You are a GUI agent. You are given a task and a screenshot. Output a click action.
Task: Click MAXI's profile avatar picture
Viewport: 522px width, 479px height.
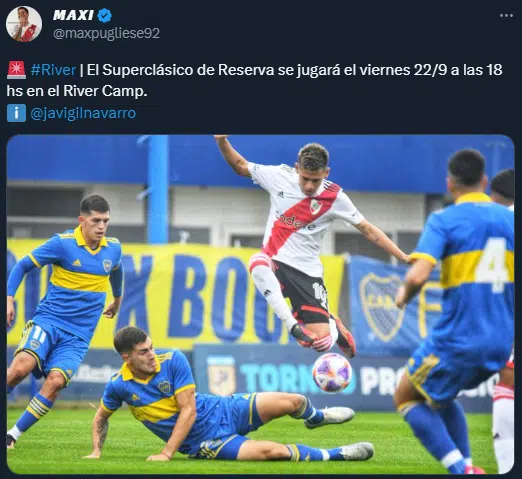24,24
